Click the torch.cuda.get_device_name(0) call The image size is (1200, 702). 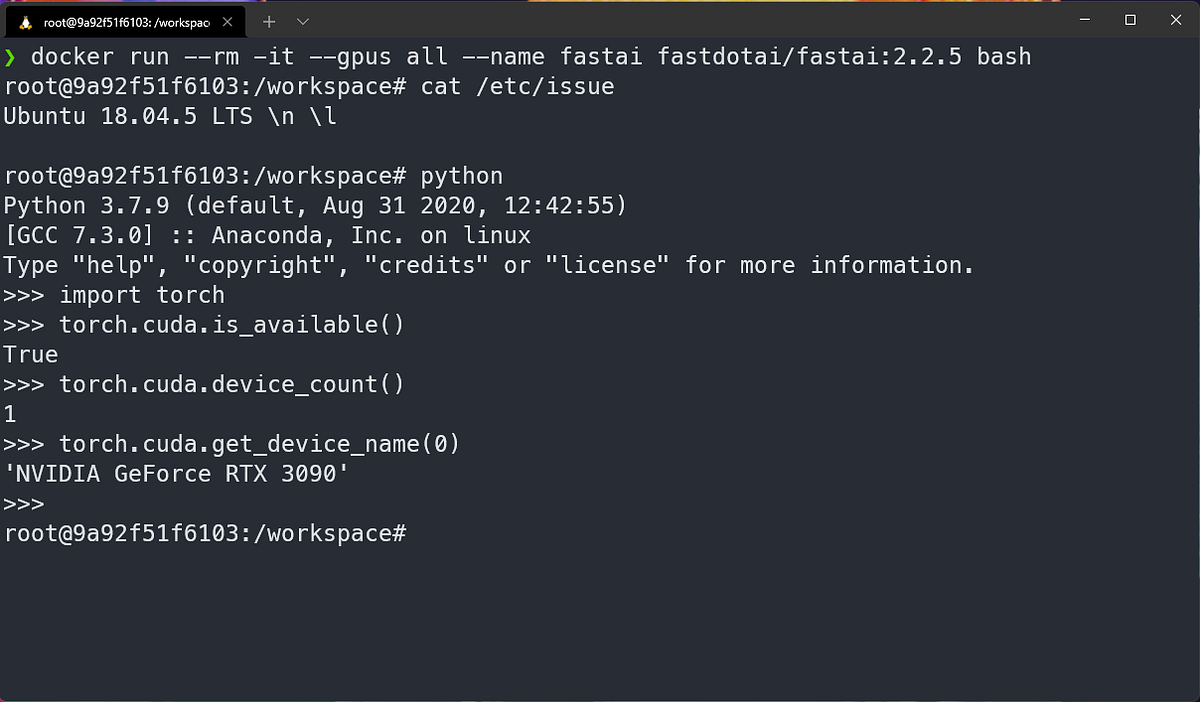coord(258,443)
